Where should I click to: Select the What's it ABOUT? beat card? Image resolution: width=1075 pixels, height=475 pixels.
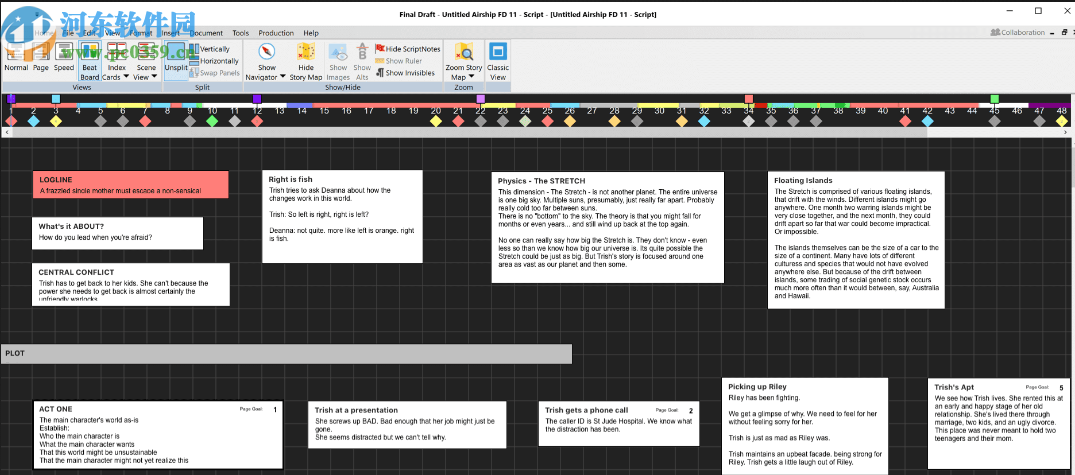(x=117, y=233)
